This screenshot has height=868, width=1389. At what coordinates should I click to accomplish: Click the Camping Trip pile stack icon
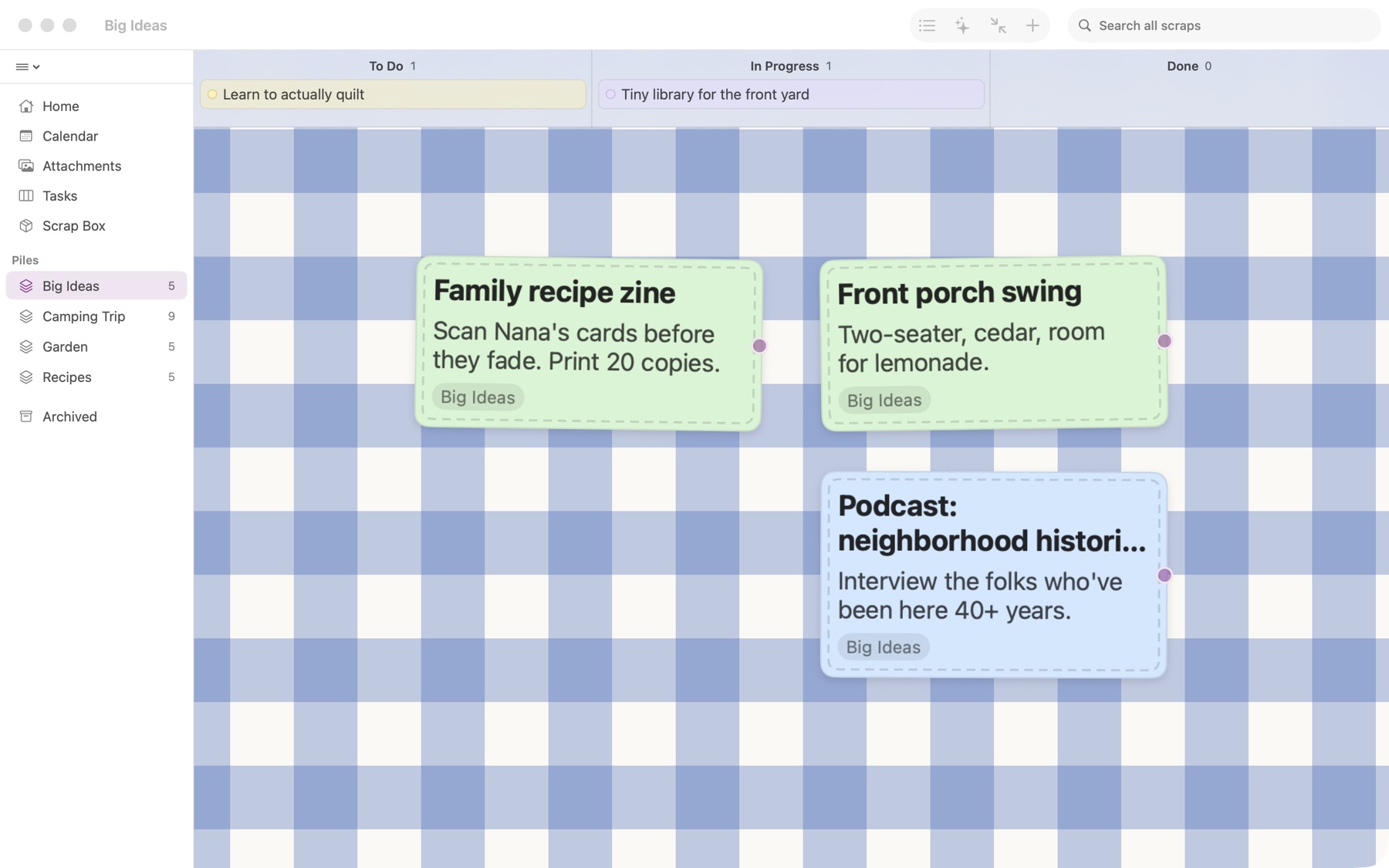click(x=26, y=316)
